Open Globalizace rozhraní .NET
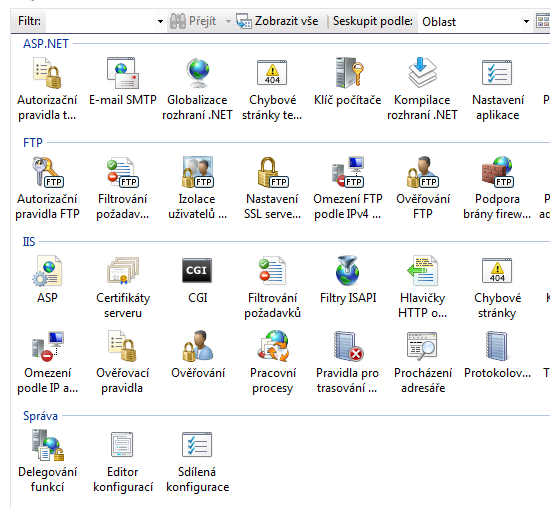Screen dimensions: 550x509 [x=197, y=89]
